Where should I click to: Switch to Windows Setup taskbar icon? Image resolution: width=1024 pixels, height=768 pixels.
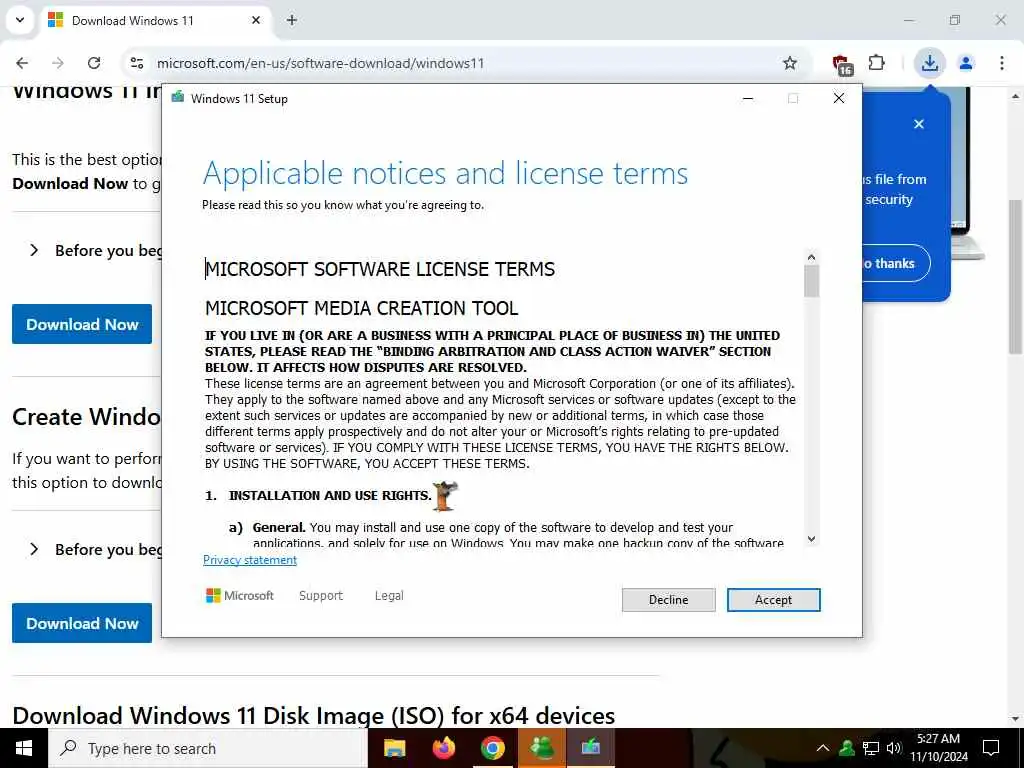(590, 748)
